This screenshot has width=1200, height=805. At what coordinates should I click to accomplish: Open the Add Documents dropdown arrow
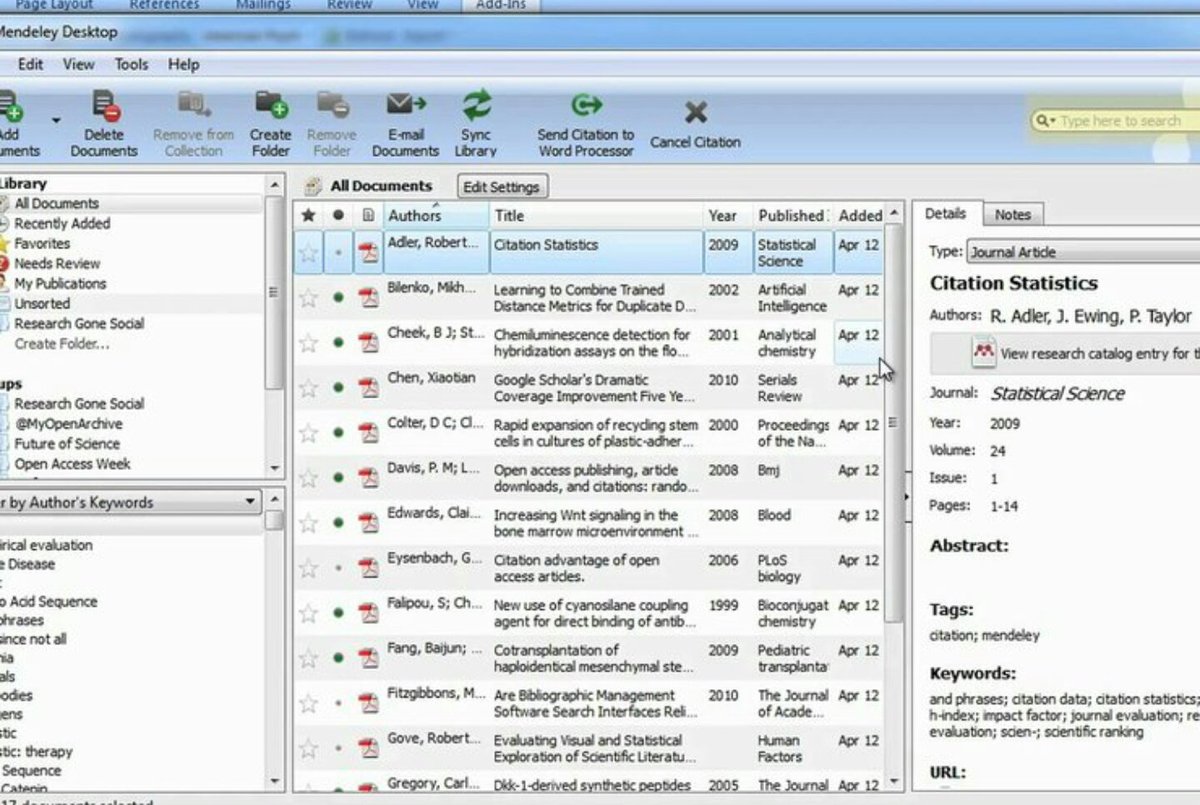[x=56, y=121]
